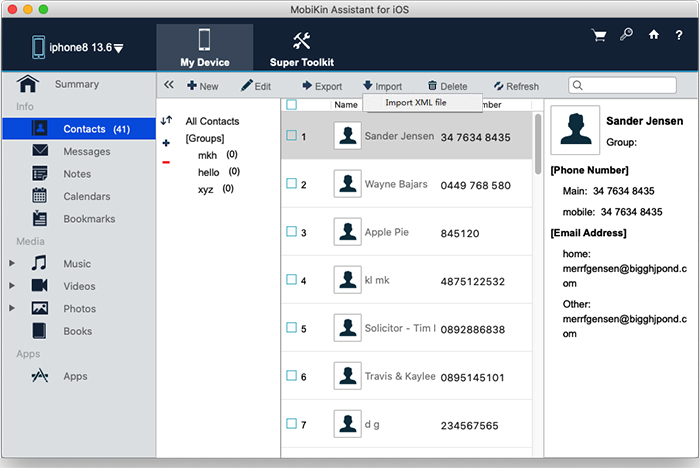Click Delete button

(x=447, y=86)
